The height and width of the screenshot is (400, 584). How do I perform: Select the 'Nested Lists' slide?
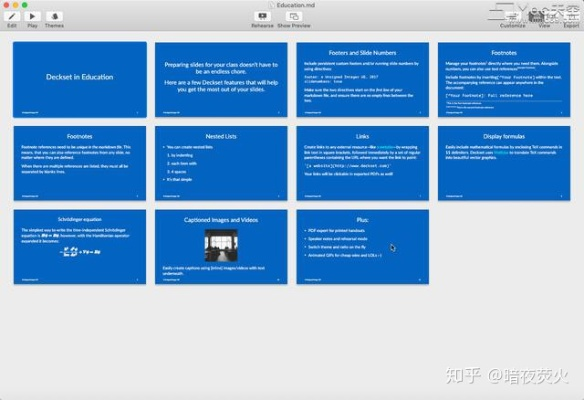pos(221,163)
